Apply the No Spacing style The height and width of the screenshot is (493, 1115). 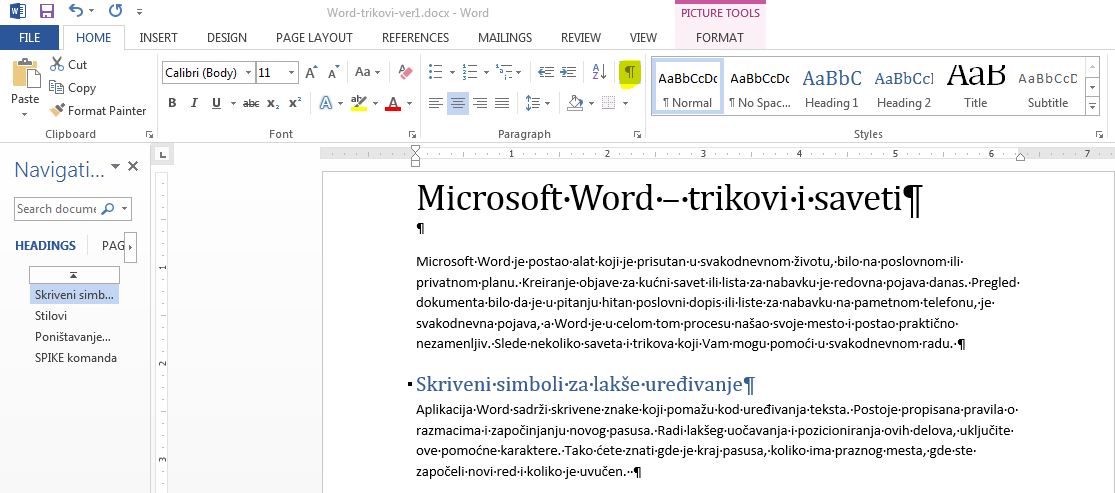click(759, 86)
